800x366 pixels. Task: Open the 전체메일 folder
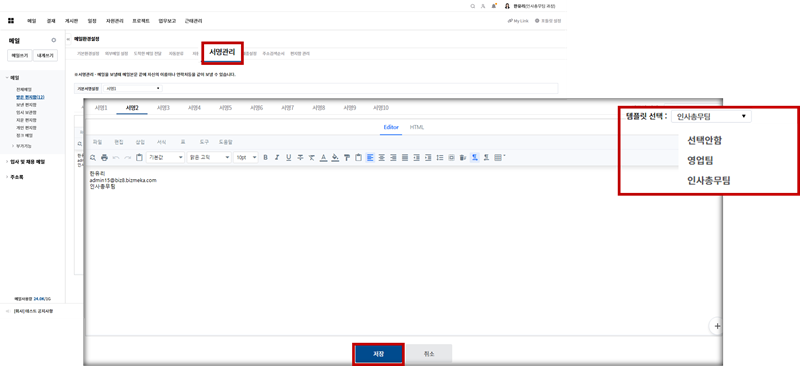point(23,89)
